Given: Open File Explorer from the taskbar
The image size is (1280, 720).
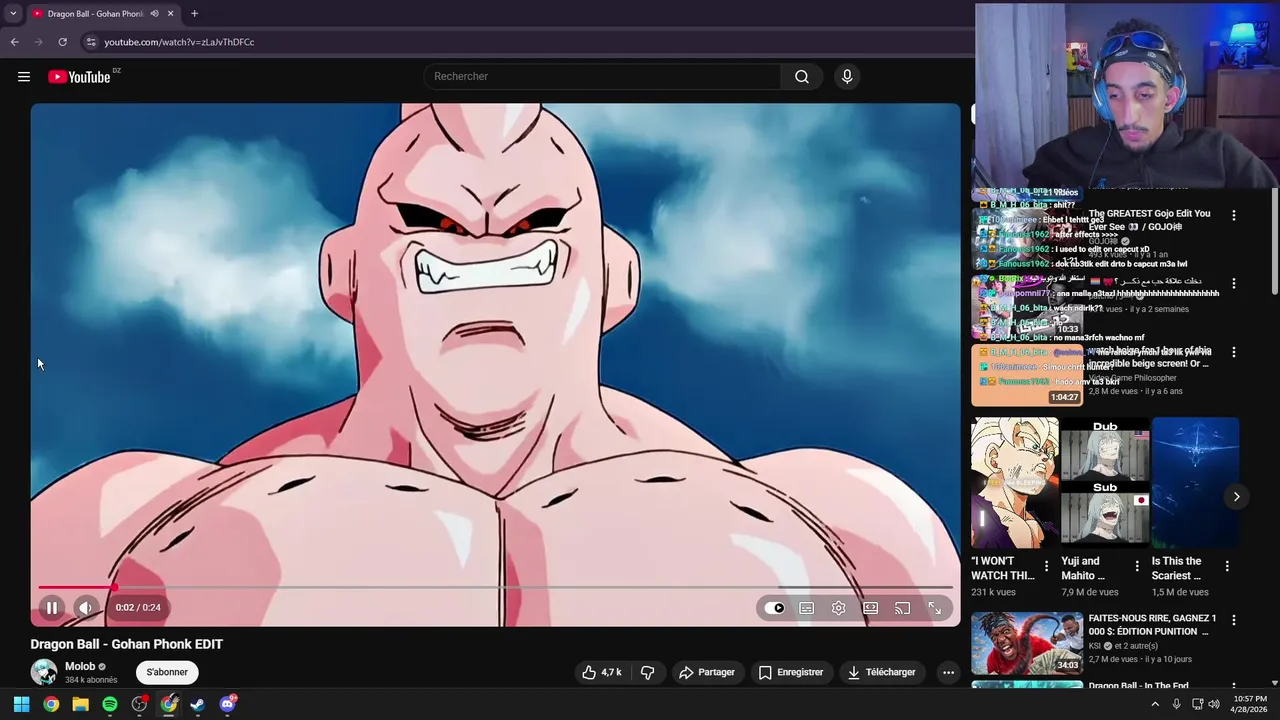Looking at the screenshot, I should 80,704.
